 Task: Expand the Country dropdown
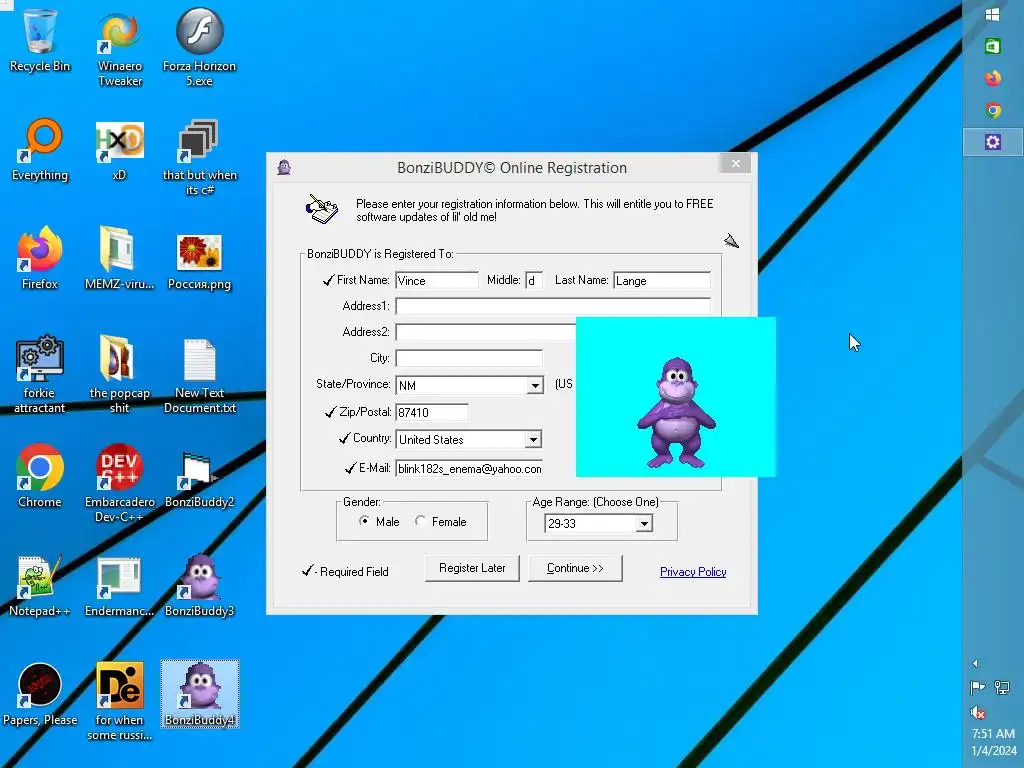coord(533,440)
